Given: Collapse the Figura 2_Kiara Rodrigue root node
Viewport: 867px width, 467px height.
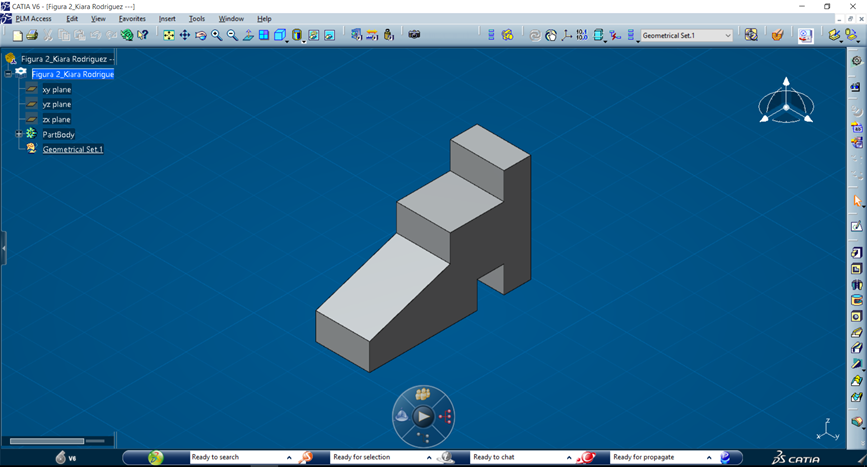Looking at the screenshot, I should pyautogui.click(x=8, y=73).
